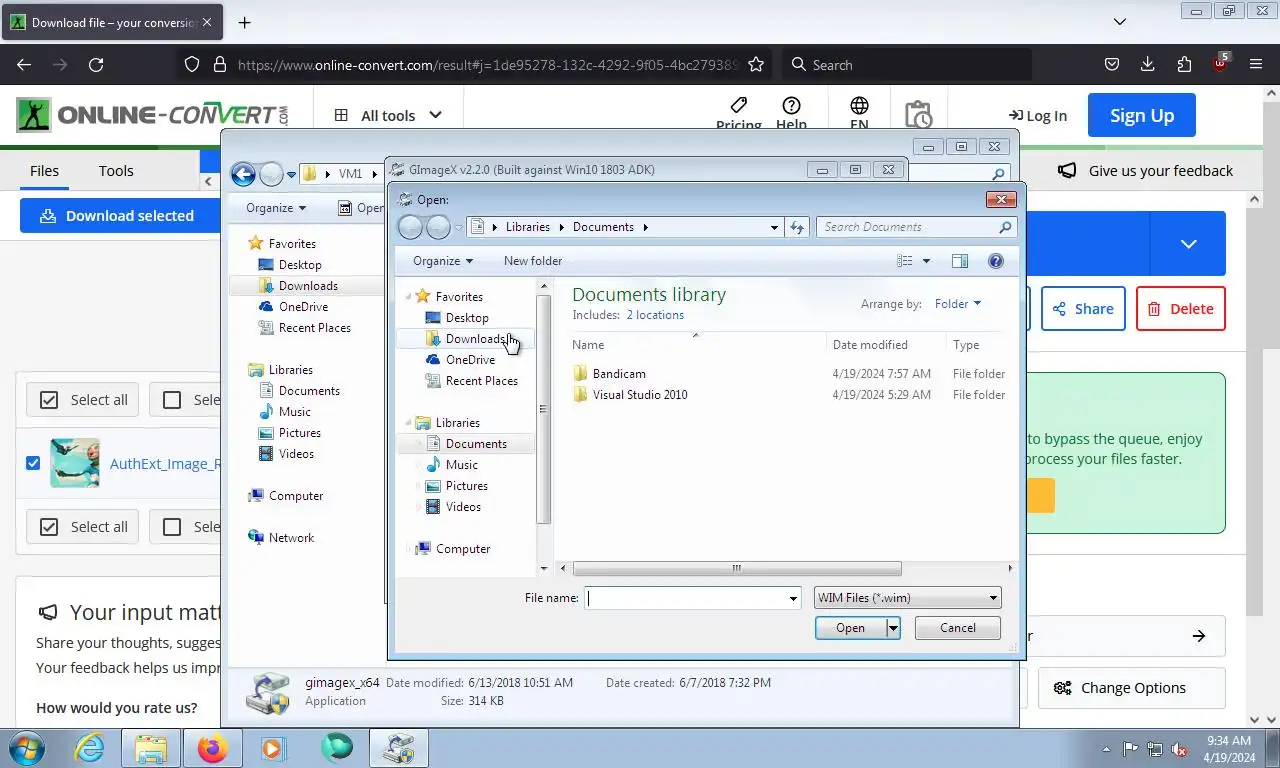Viewport: 1280px width, 768px height.
Task: Click the browser back arrow
Action: [x=25, y=65]
